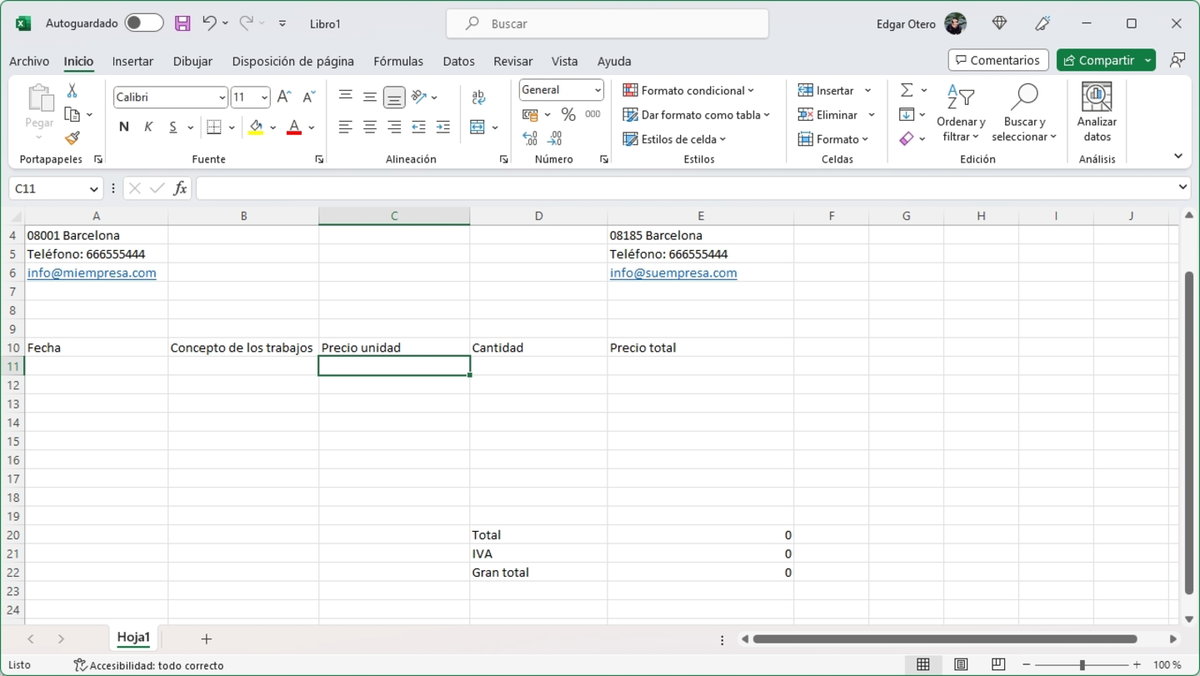Click the Decrease Decimal icon
Viewport: 1200px width, 676px height.
click(555, 138)
